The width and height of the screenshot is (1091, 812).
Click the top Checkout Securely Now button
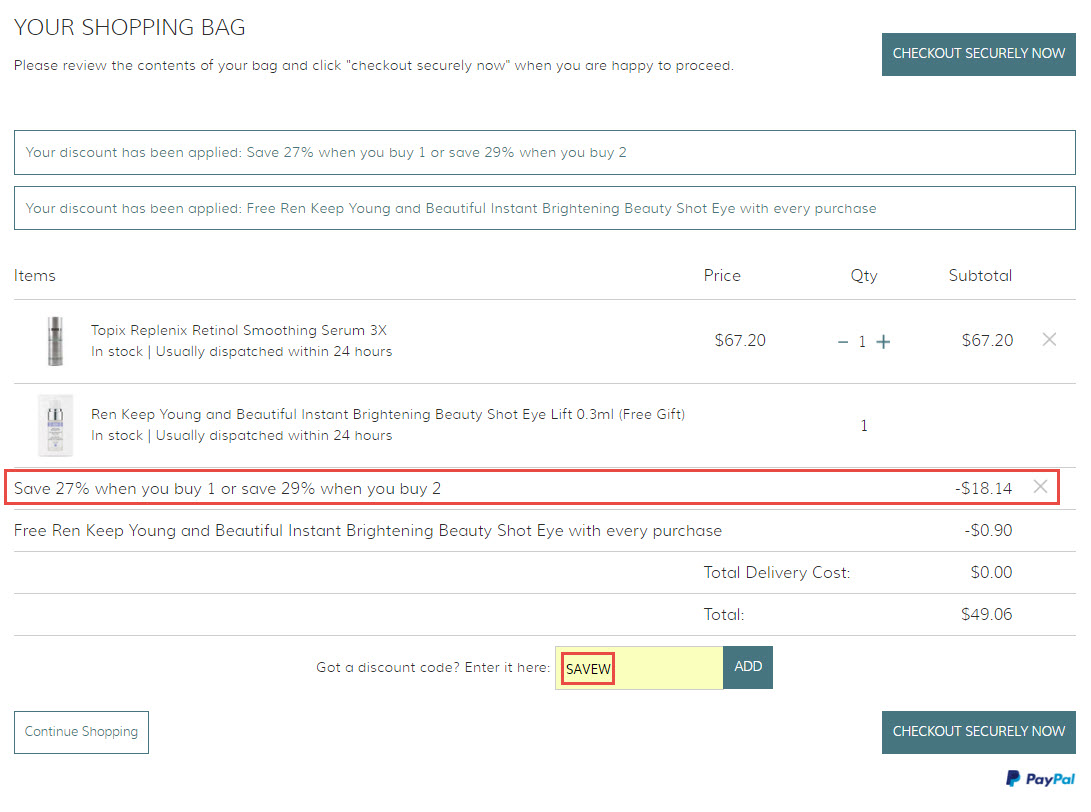coord(978,54)
